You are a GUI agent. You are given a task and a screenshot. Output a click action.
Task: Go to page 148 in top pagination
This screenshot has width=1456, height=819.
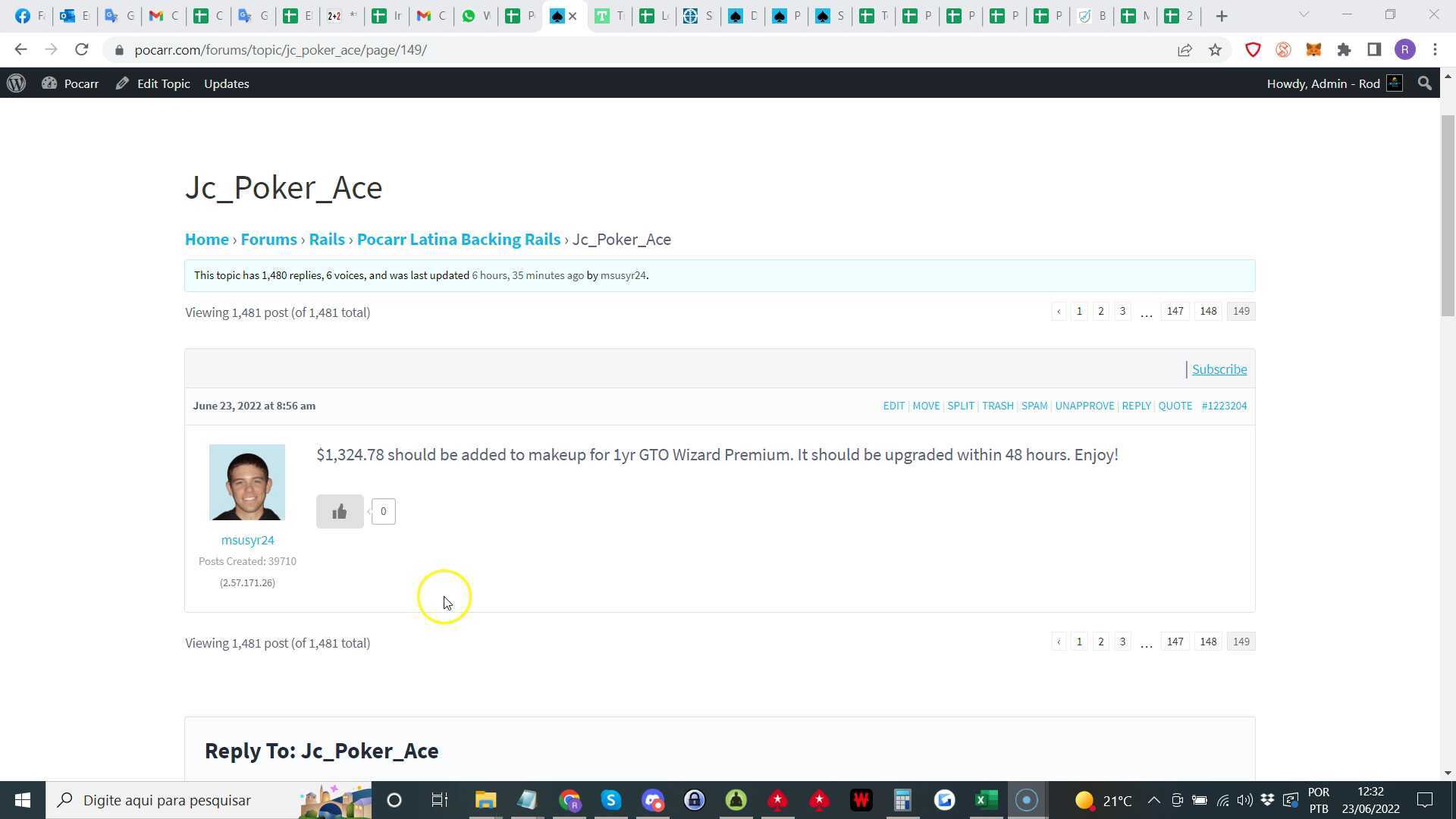(x=1208, y=312)
